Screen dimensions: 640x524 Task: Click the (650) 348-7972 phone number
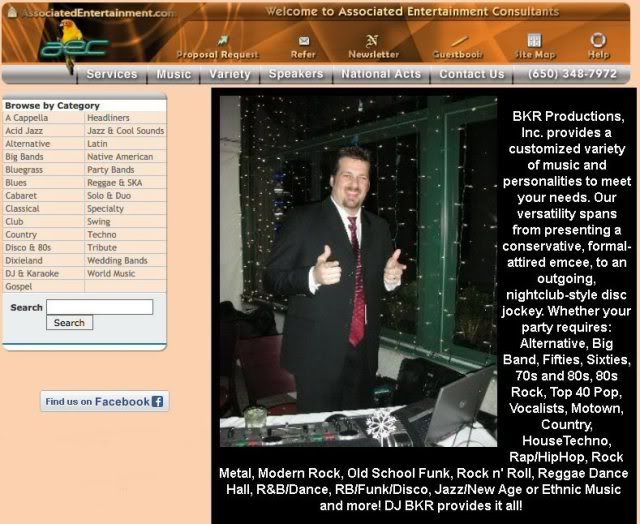coord(572,74)
